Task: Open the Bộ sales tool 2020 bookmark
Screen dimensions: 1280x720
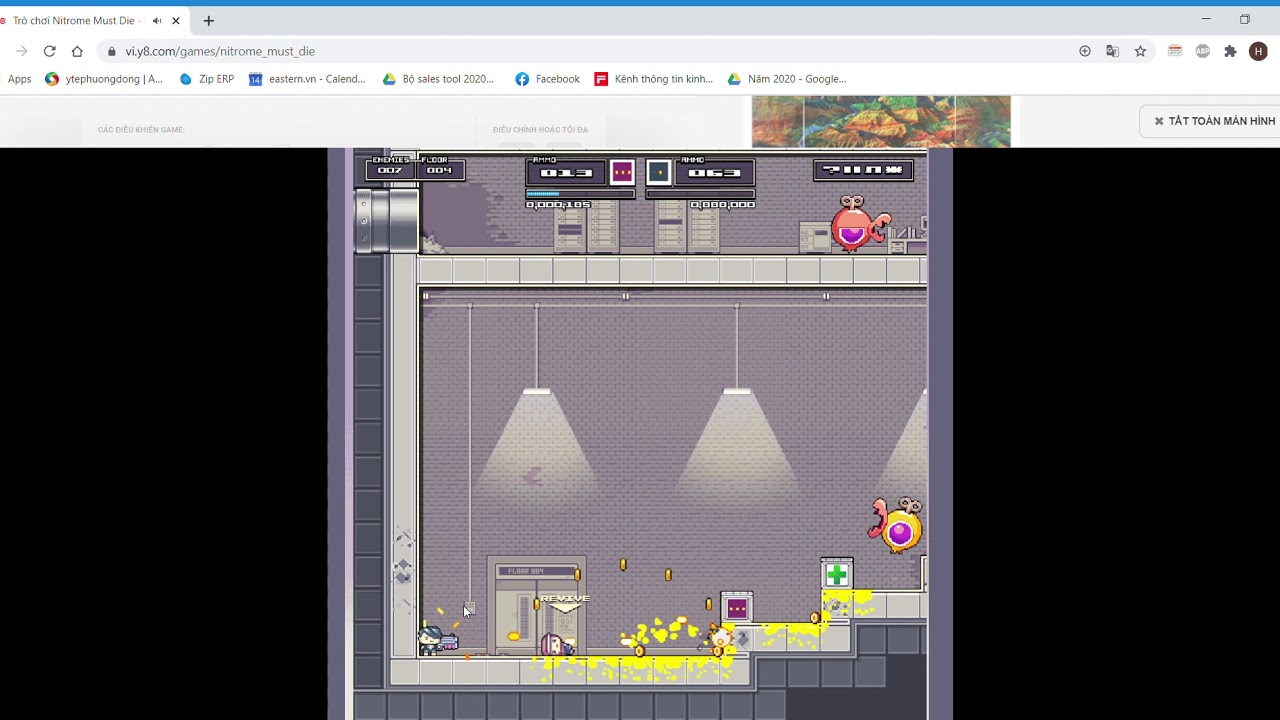Action: pyautogui.click(x=438, y=79)
